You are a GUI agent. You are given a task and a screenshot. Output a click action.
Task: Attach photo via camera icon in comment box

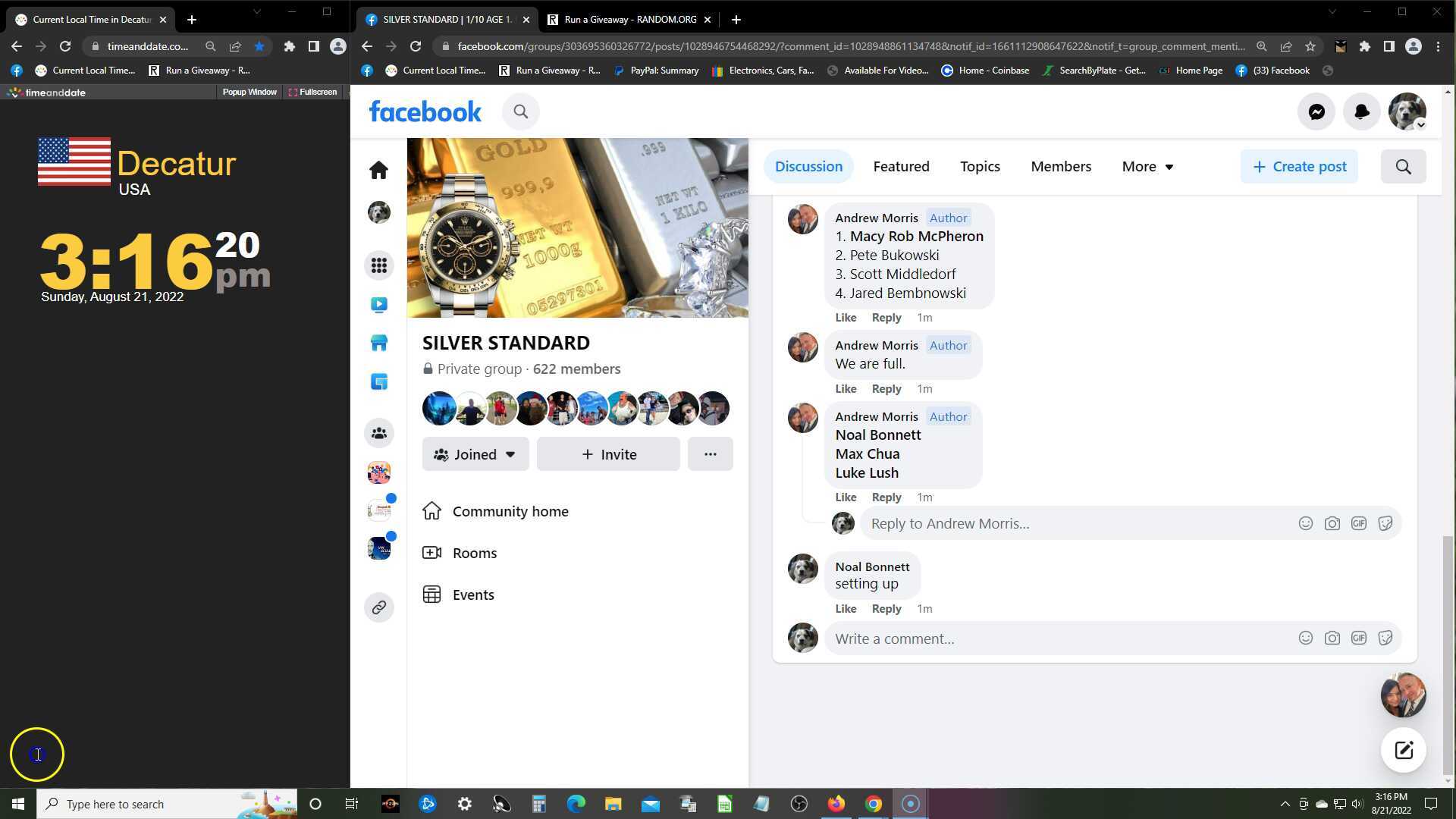1332,639
